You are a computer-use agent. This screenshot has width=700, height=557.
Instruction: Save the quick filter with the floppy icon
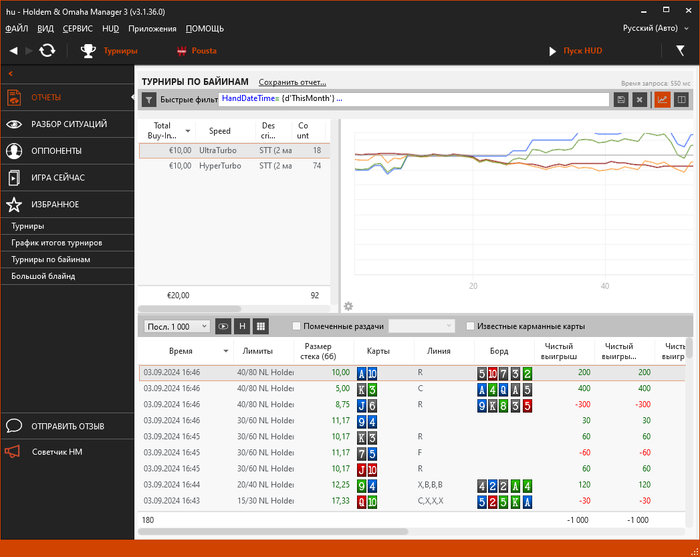tap(621, 100)
